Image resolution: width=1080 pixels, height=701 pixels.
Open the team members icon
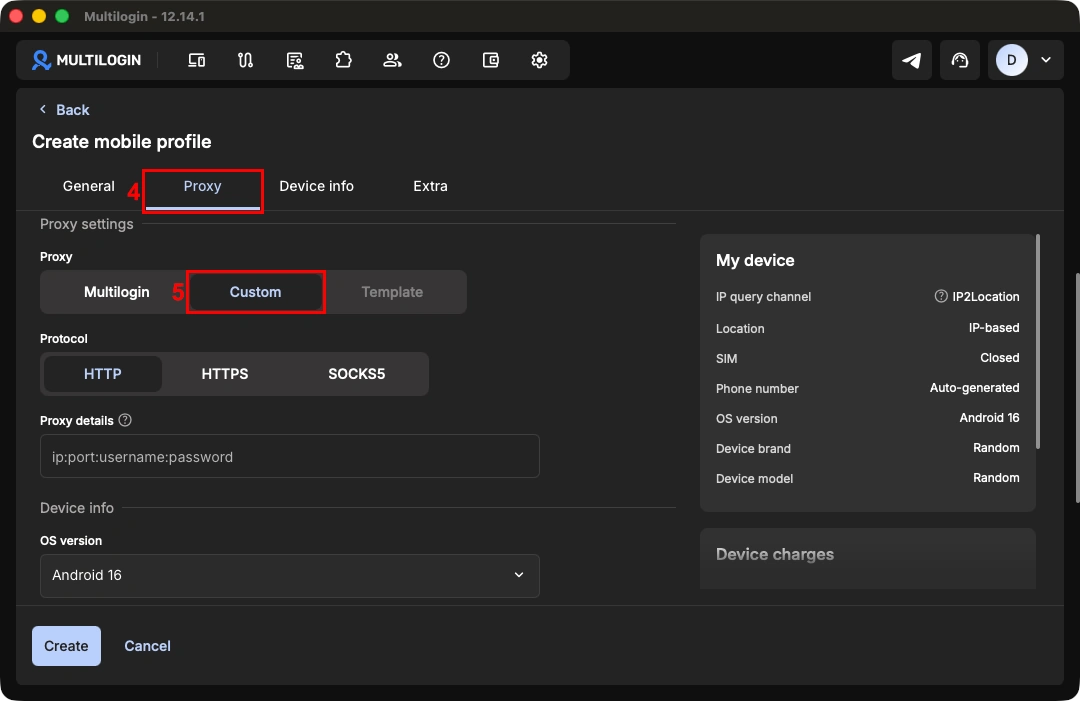click(393, 61)
